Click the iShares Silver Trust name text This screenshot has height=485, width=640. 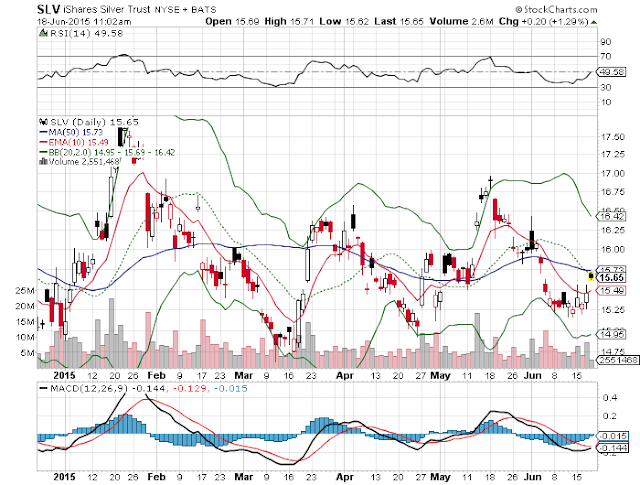(x=107, y=9)
